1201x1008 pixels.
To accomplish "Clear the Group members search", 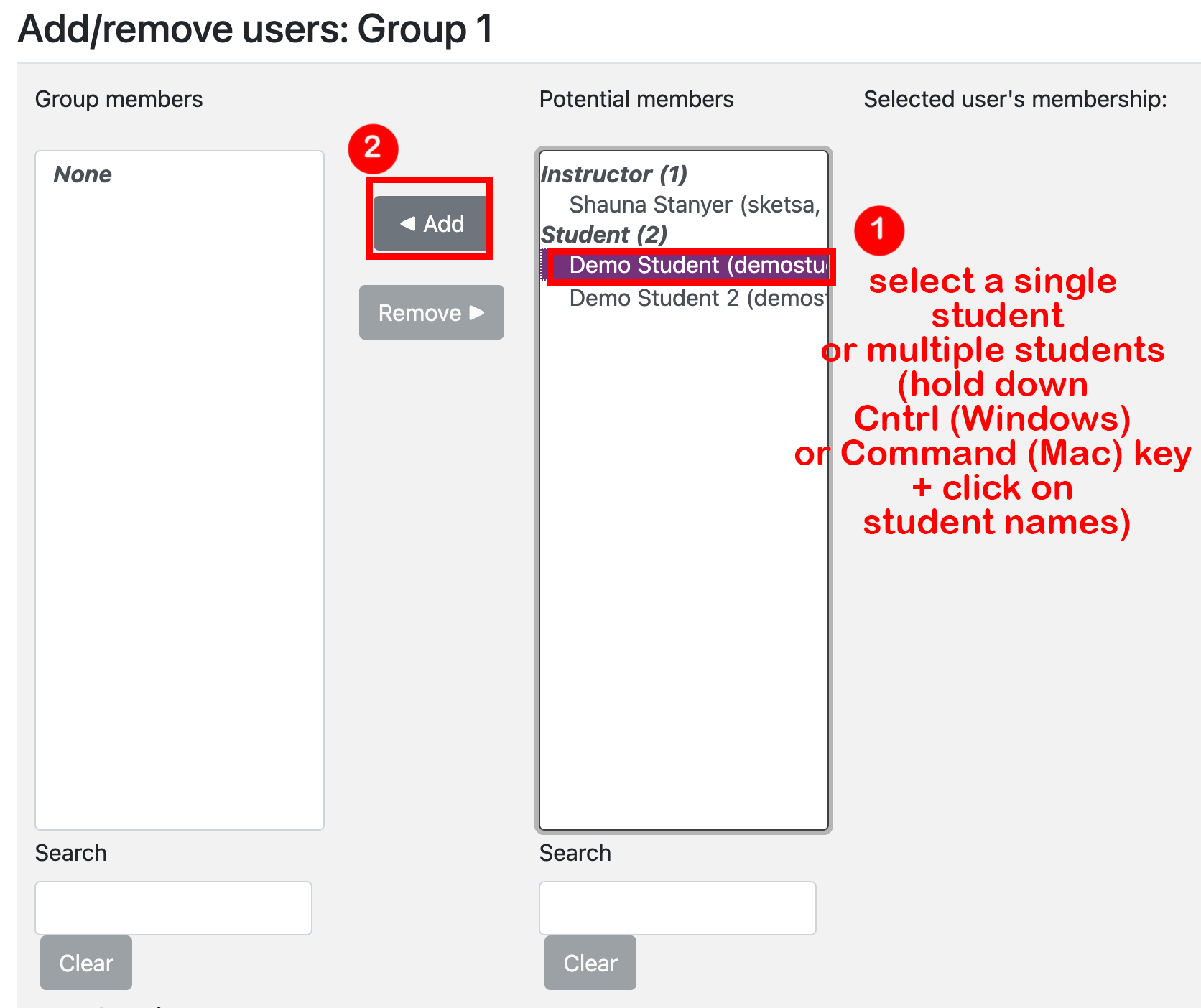I will pos(86,963).
